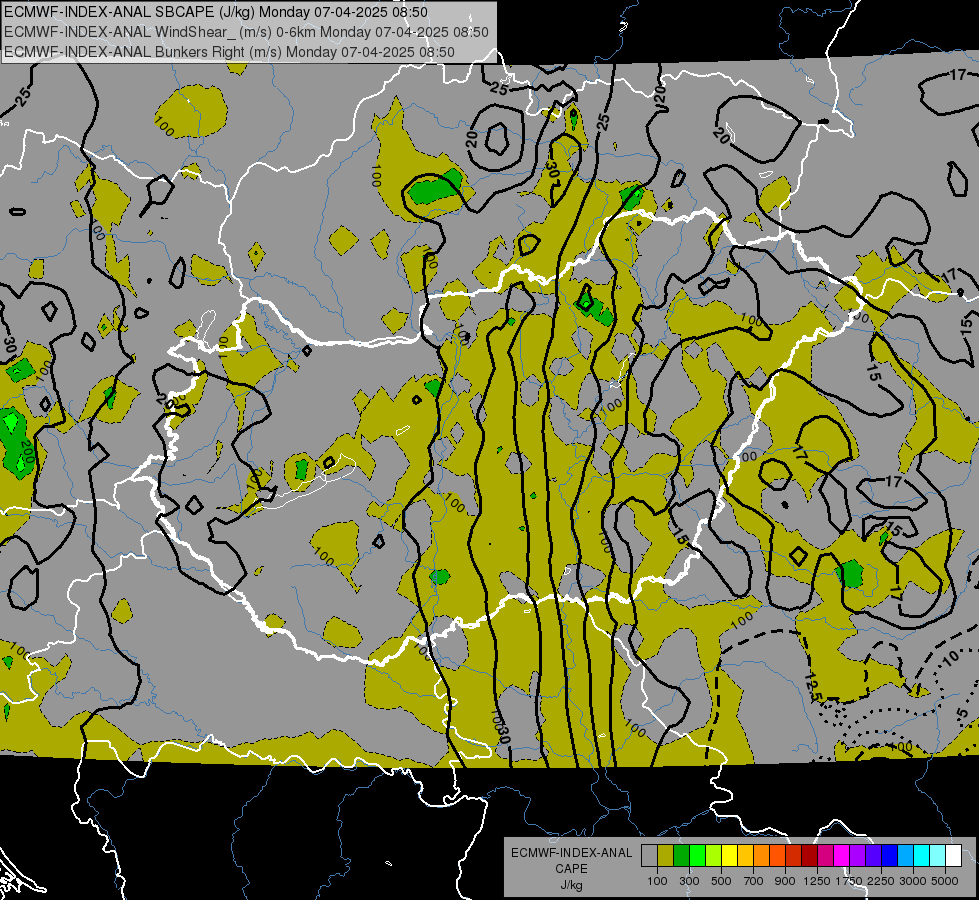Click the legend tick label 1750

(x=849, y=881)
